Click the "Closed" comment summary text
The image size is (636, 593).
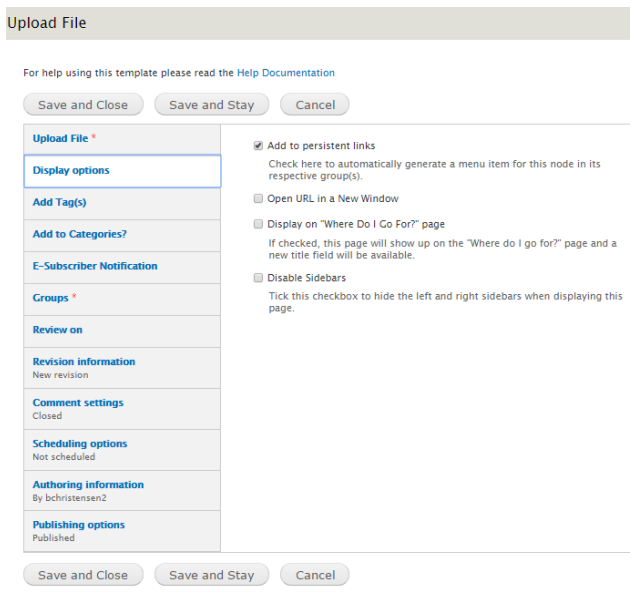47,416
